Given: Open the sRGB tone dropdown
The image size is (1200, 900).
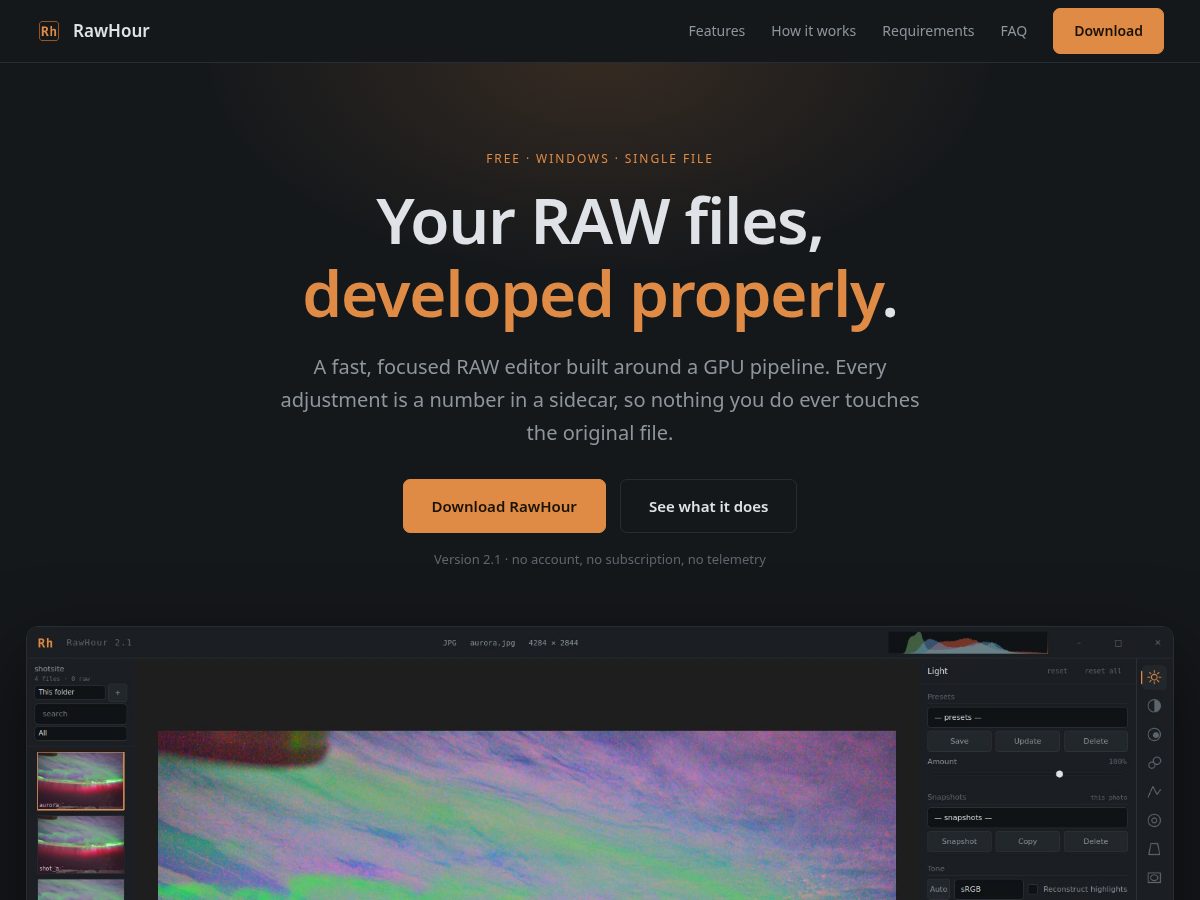Looking at the screenshot, I should coord(988,889).
